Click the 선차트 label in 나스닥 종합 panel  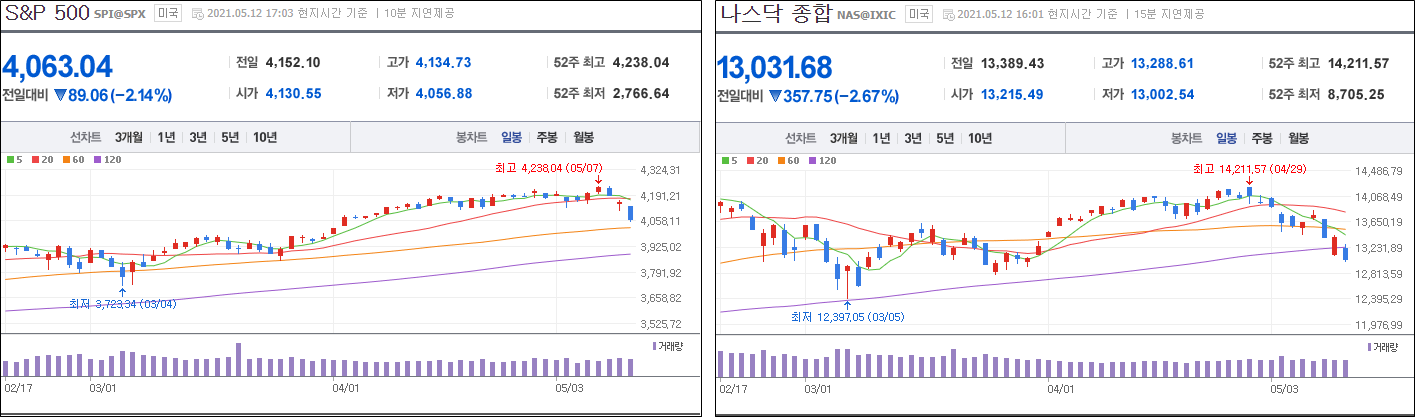(x=801, y=138)
